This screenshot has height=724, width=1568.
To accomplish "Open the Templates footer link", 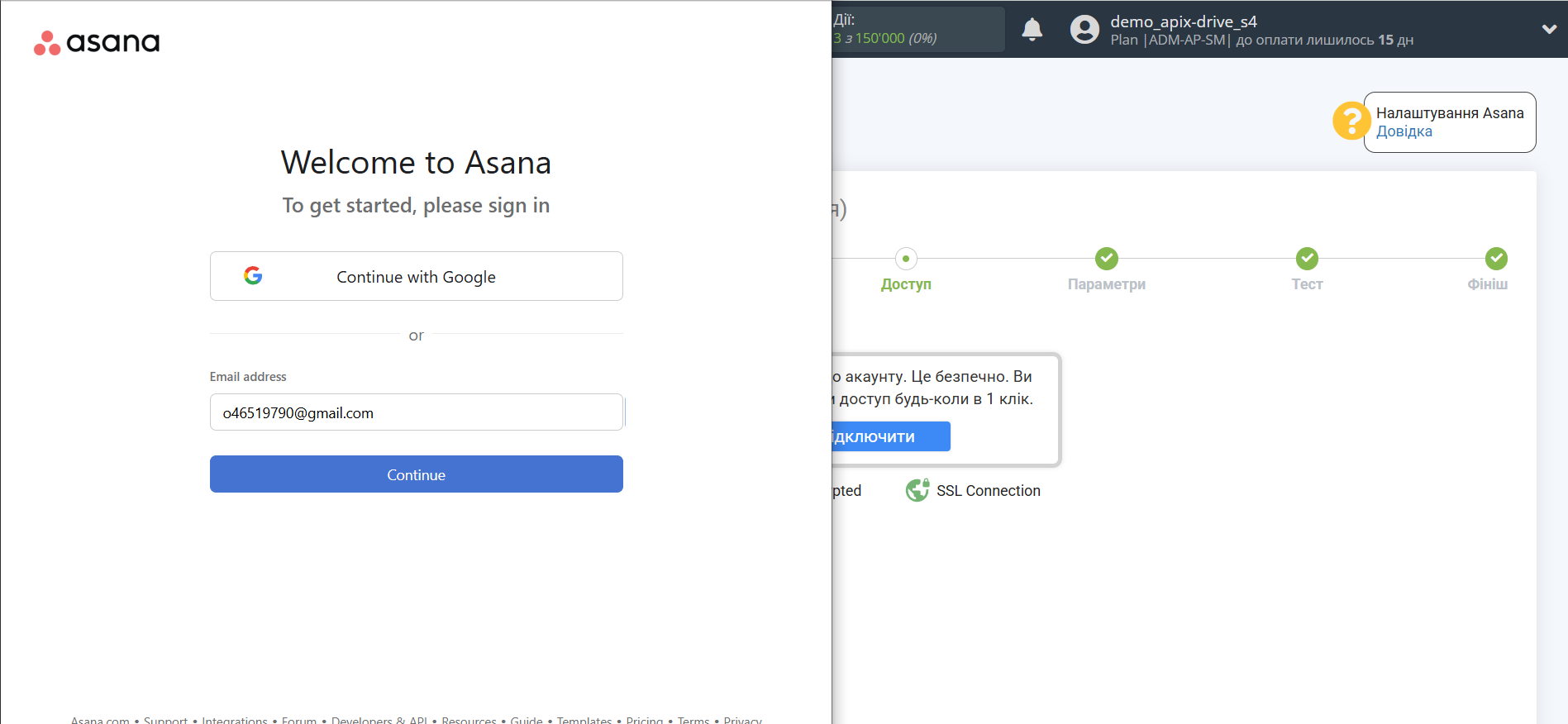I will [584, 720].
